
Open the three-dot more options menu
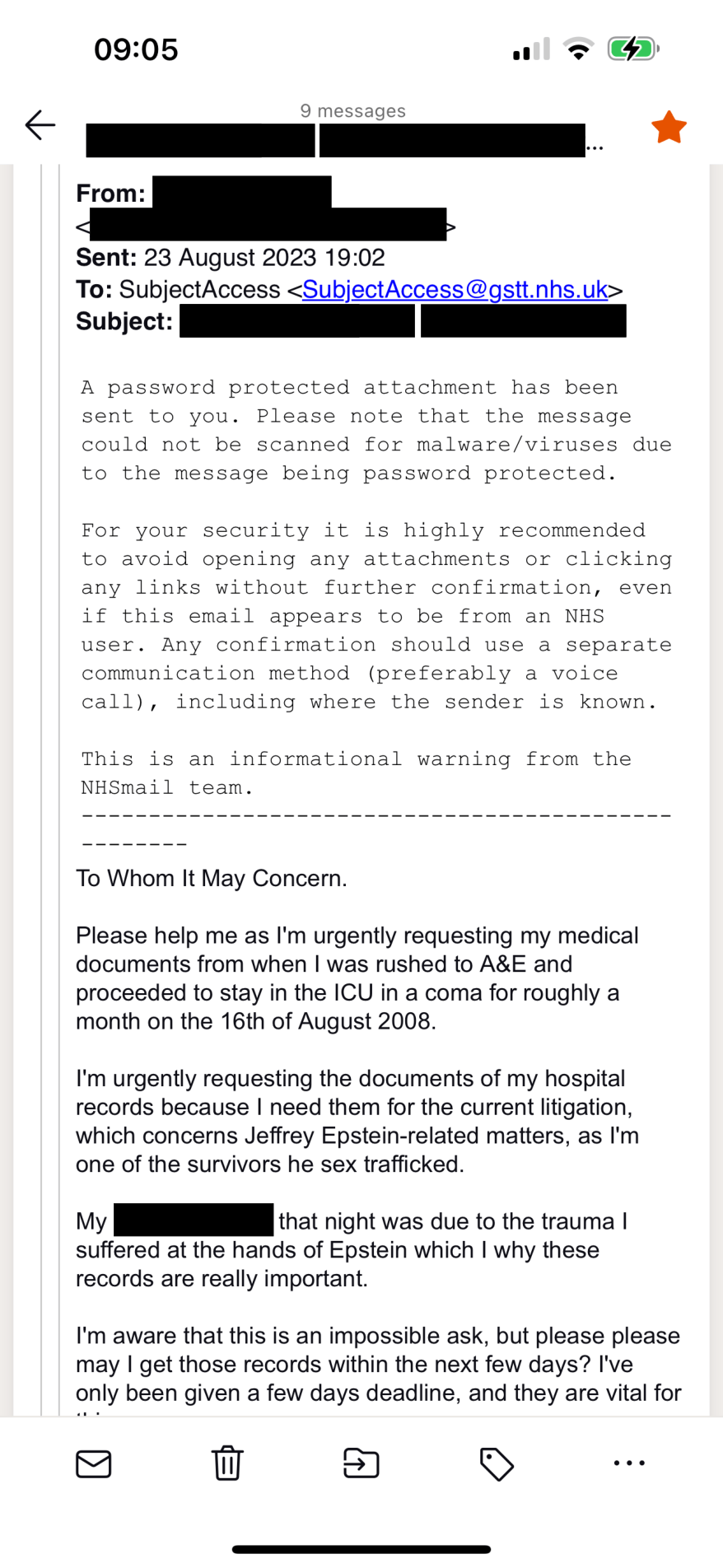[629, 1463]
